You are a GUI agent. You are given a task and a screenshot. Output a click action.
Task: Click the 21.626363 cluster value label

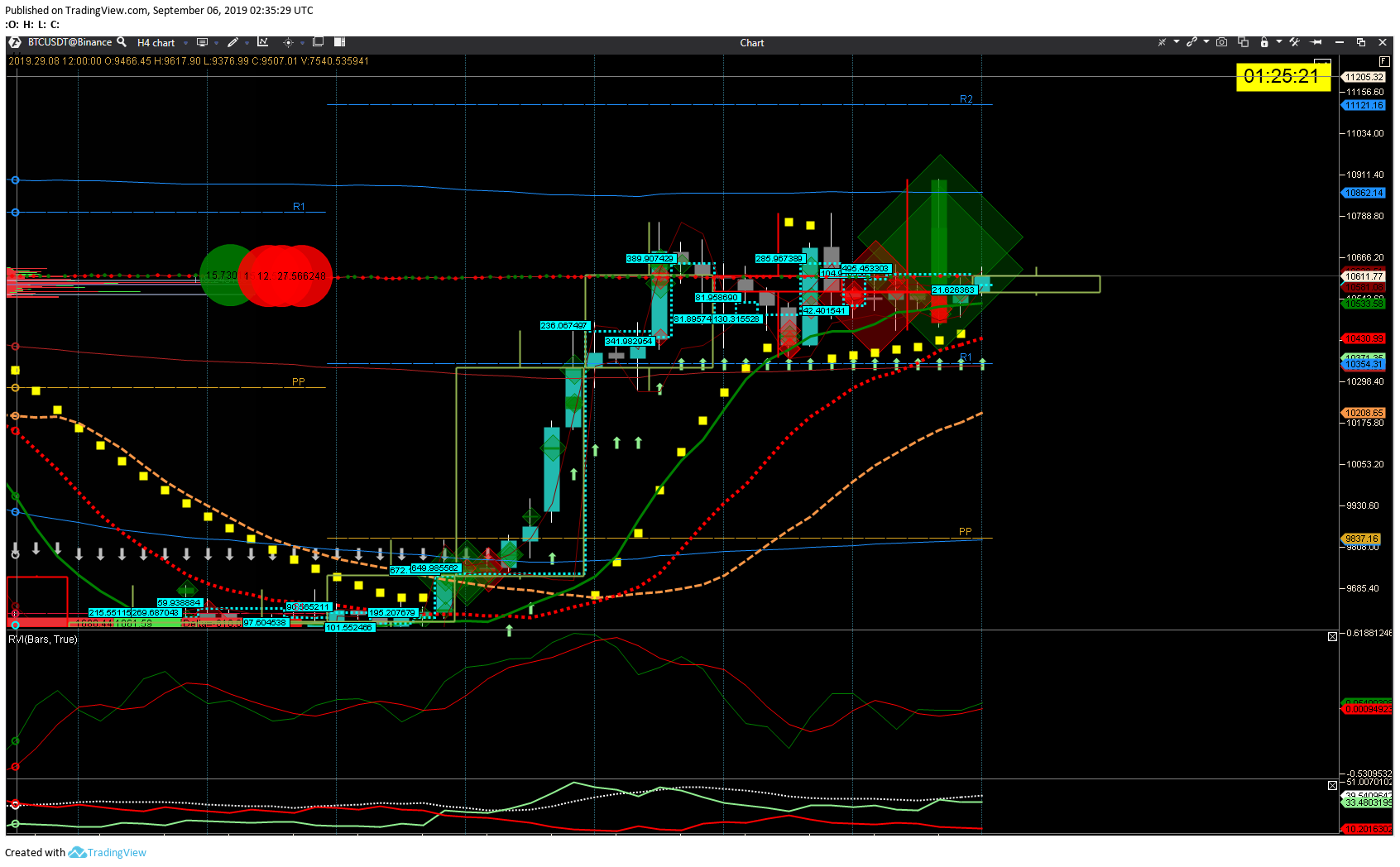pos(955,290)
